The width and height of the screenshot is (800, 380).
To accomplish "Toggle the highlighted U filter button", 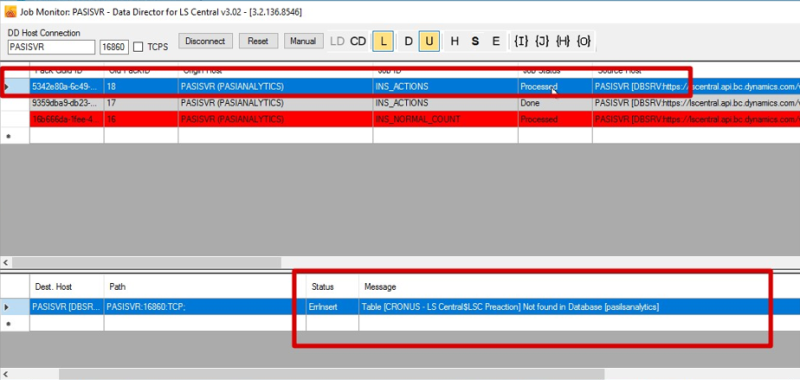I will [x=429, y=41].
